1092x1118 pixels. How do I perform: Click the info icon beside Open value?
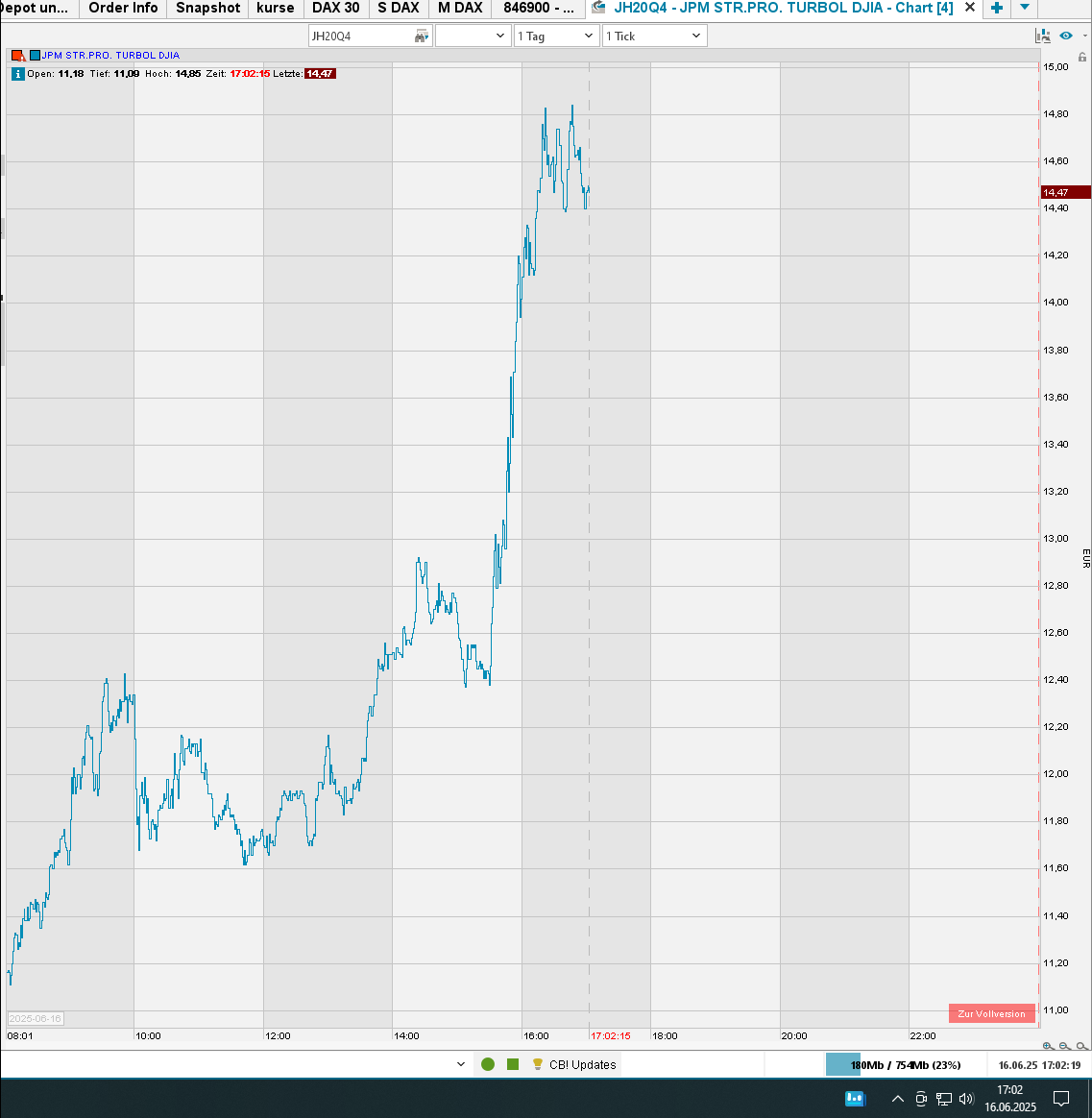18,73
